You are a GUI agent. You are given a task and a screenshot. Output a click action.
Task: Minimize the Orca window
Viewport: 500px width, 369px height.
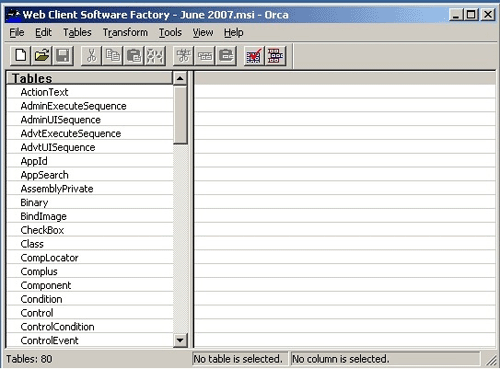coord(456,15)
